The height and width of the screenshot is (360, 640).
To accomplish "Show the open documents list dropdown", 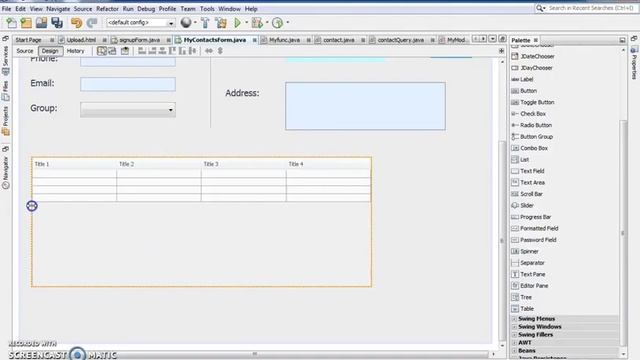I will click(x=493, y=39).
